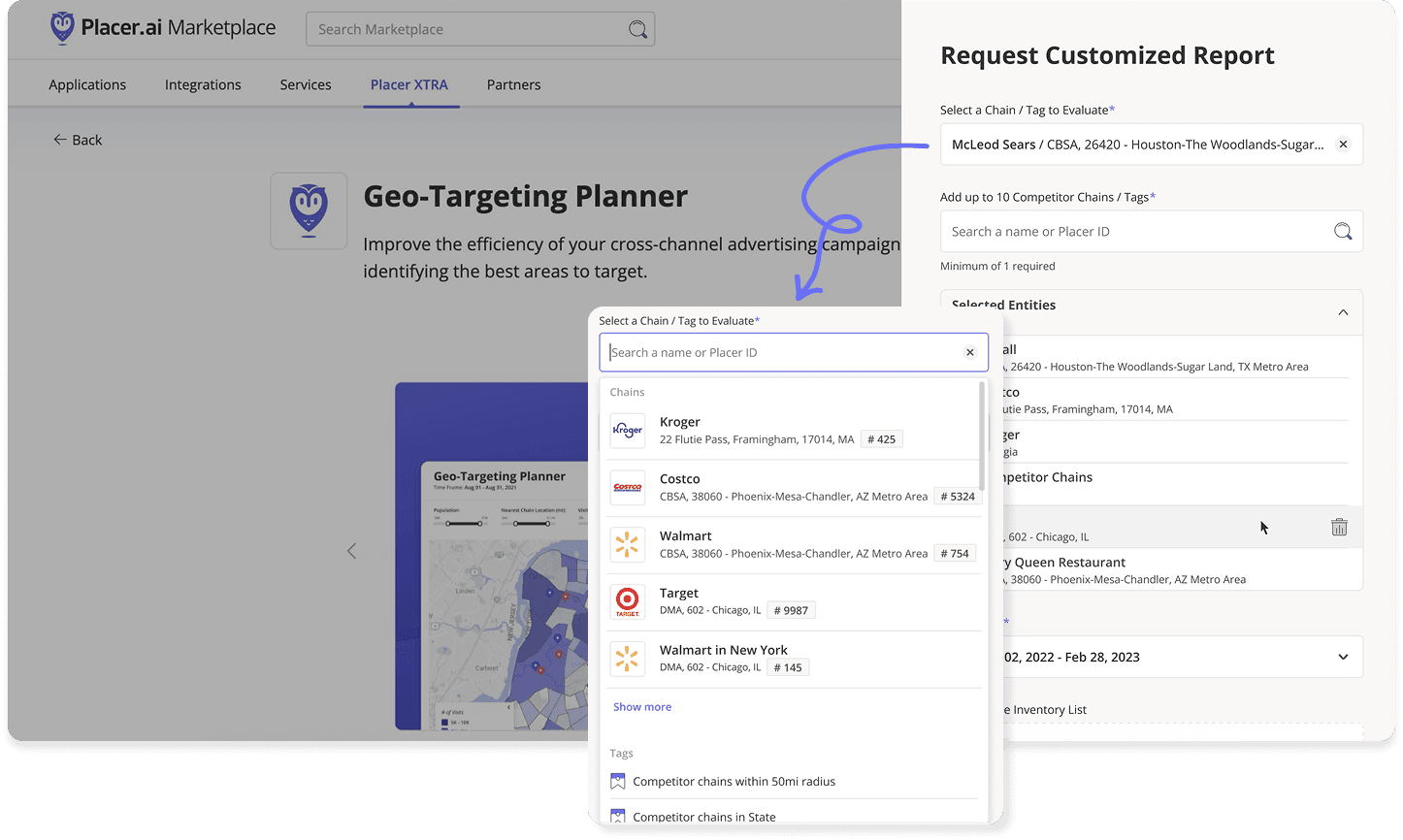Select the Walmart sunburst logo
The width and height of the screenshot is (1403, 840).
tap(627, 544)
